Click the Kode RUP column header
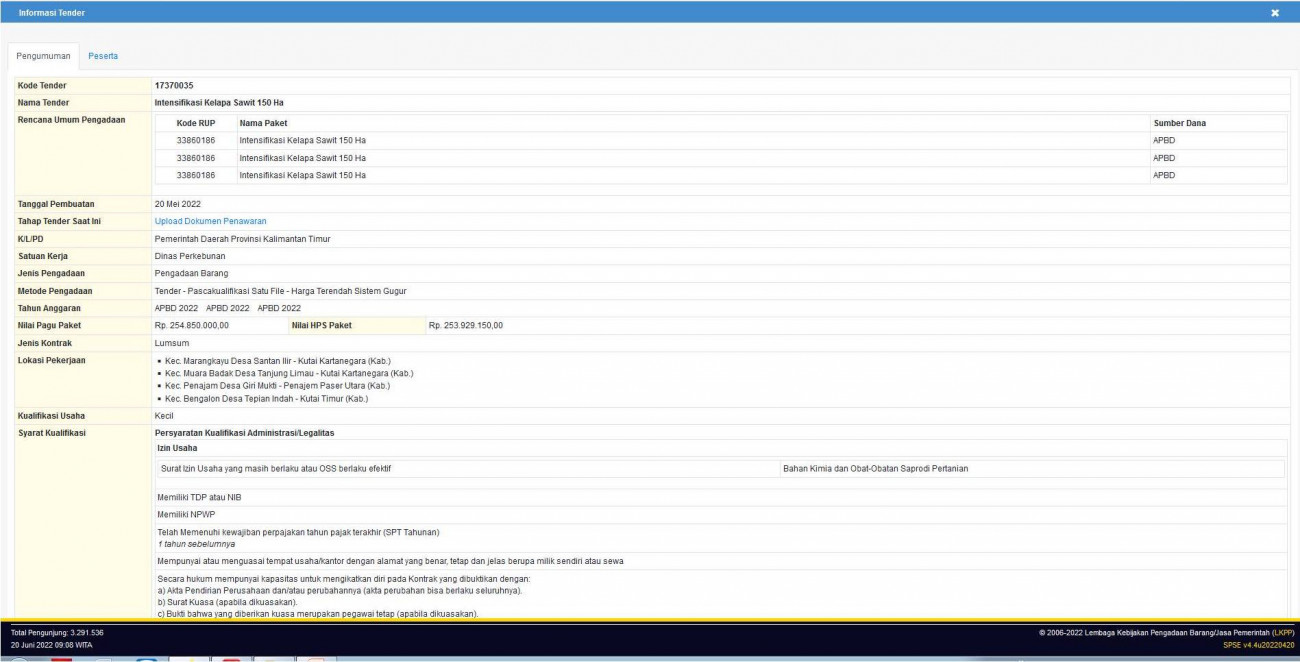Image resolution: width=1300 pixels, height=662 pixels. point(196,123)
